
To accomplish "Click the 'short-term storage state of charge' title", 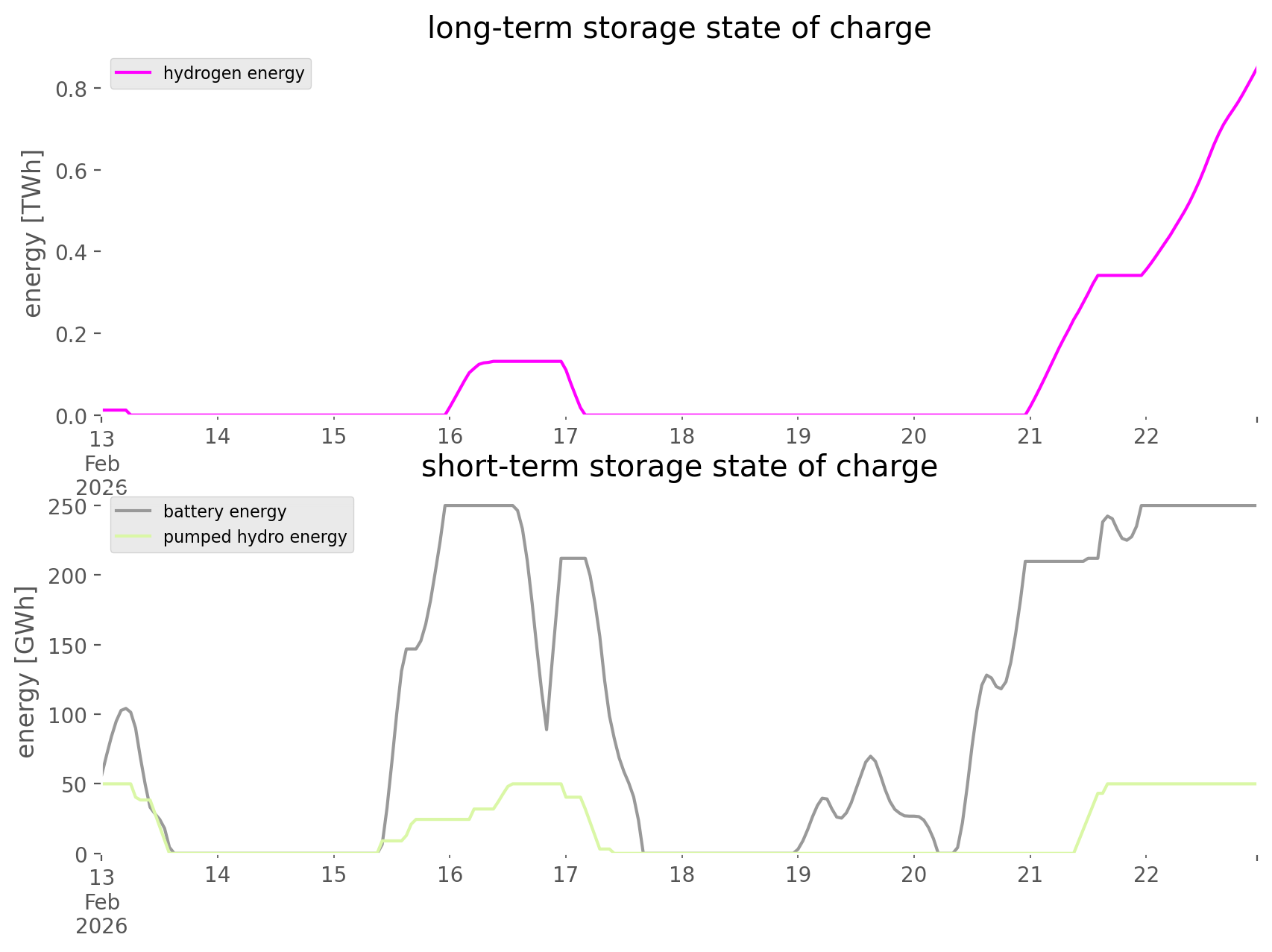I will click(x=678, y=467).
